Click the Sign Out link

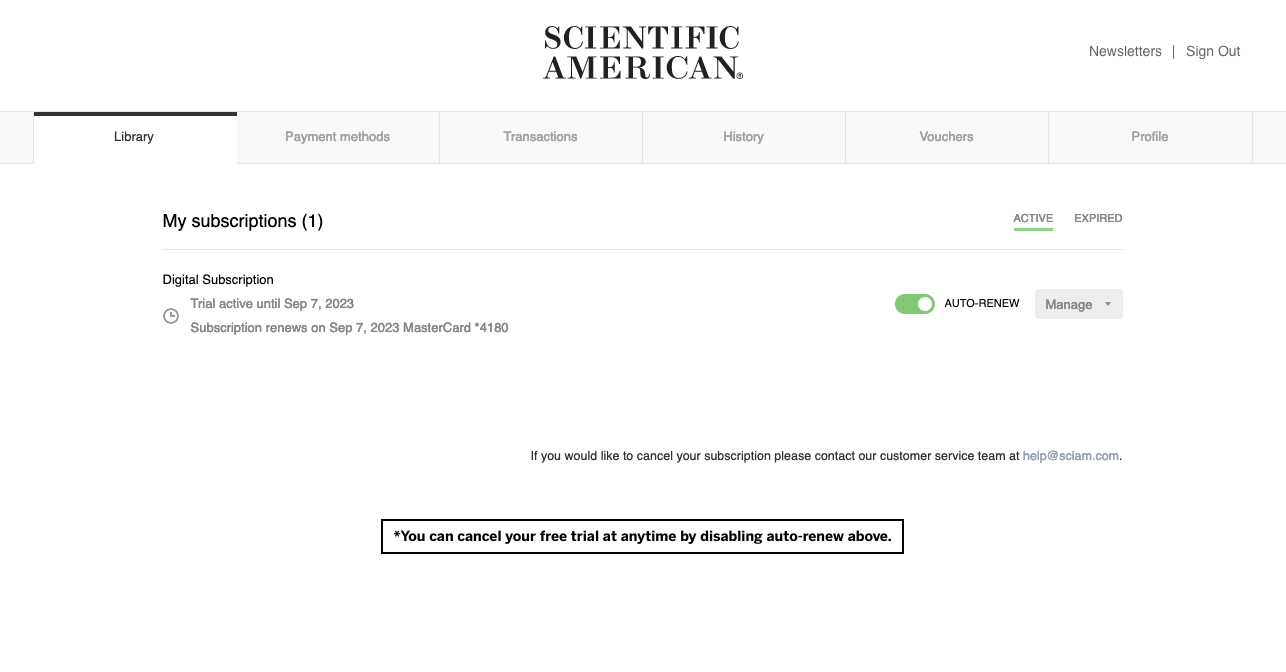click(x=1213, y=52)
